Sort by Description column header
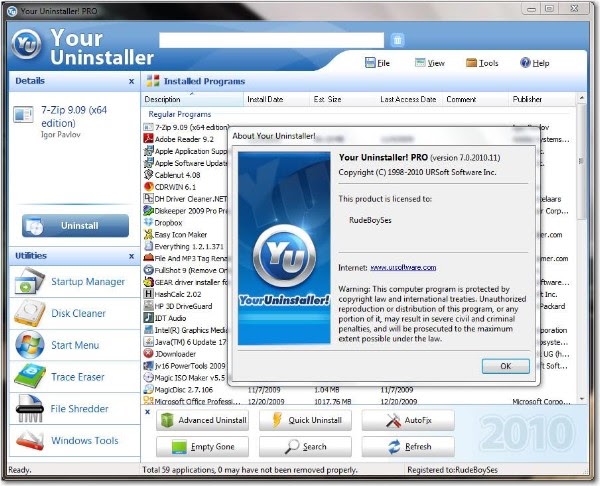 click(x=192, y=99)
